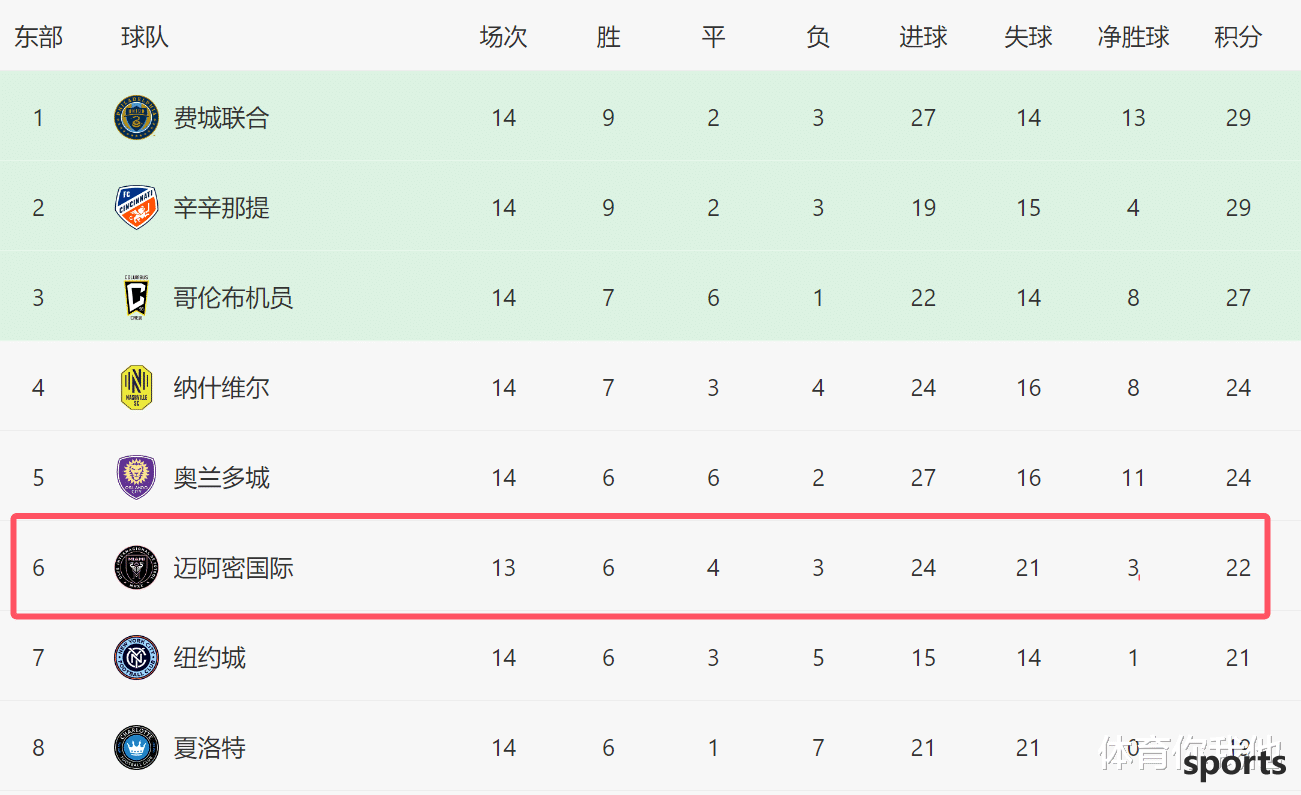Image resolution: width=1301 pixels, height=795 pixels.
Task: Click the 球队 column header
Action: pos(145,37)
